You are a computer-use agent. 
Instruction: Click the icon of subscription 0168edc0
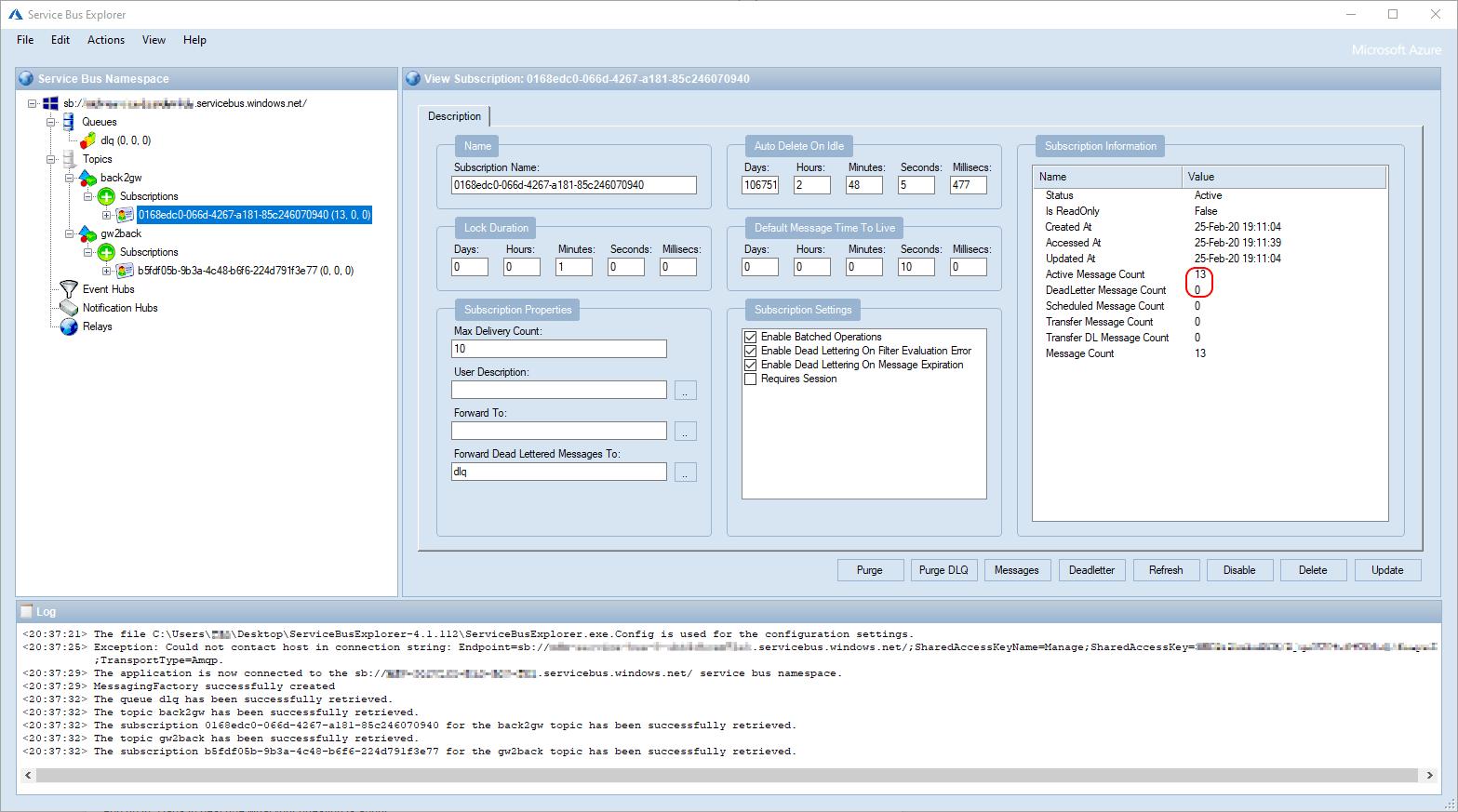[x=125, y=215]
